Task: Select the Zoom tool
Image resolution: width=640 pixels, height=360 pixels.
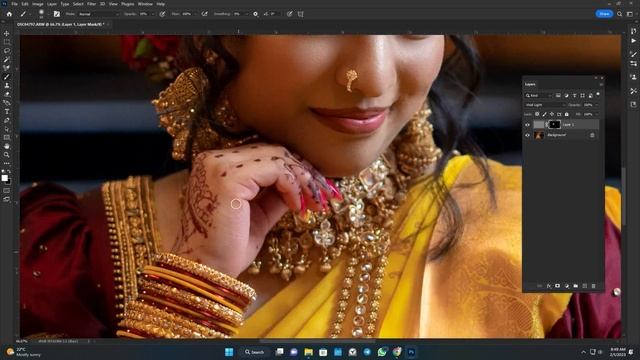Action: coord(7,155)
